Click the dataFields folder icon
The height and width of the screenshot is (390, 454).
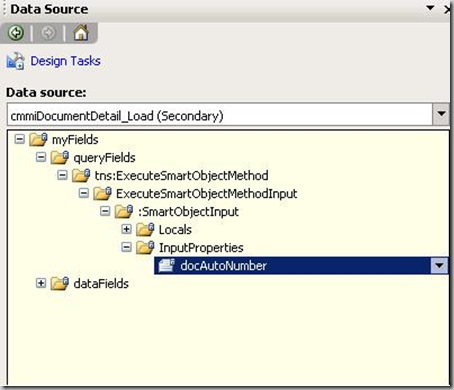(x=60, y=284)
